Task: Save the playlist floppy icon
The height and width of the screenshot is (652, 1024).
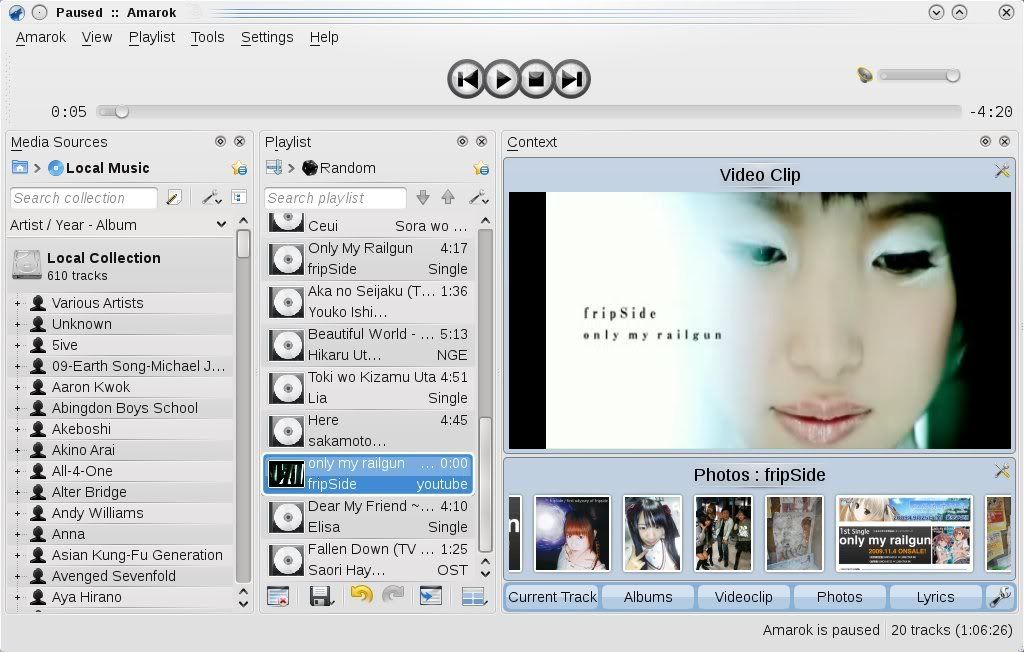Action: [x=321, y=596]
